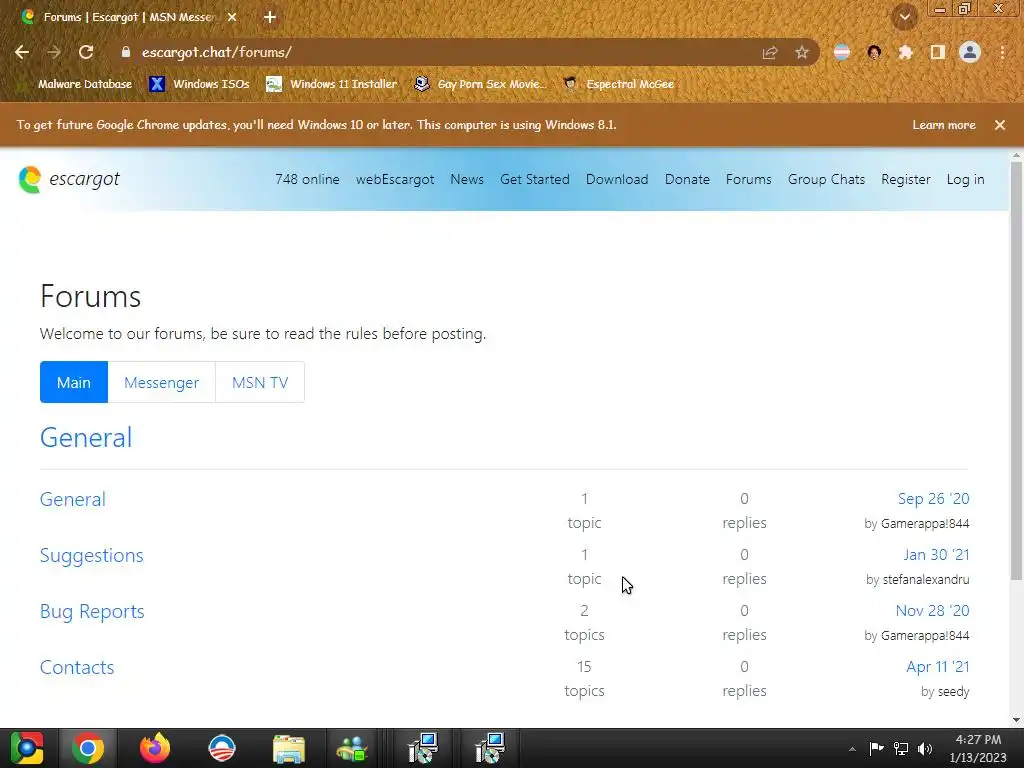Viewport: 1024px width, 768px height.
Task: Reload the page with refresh icon
Action: click(86, 52)
